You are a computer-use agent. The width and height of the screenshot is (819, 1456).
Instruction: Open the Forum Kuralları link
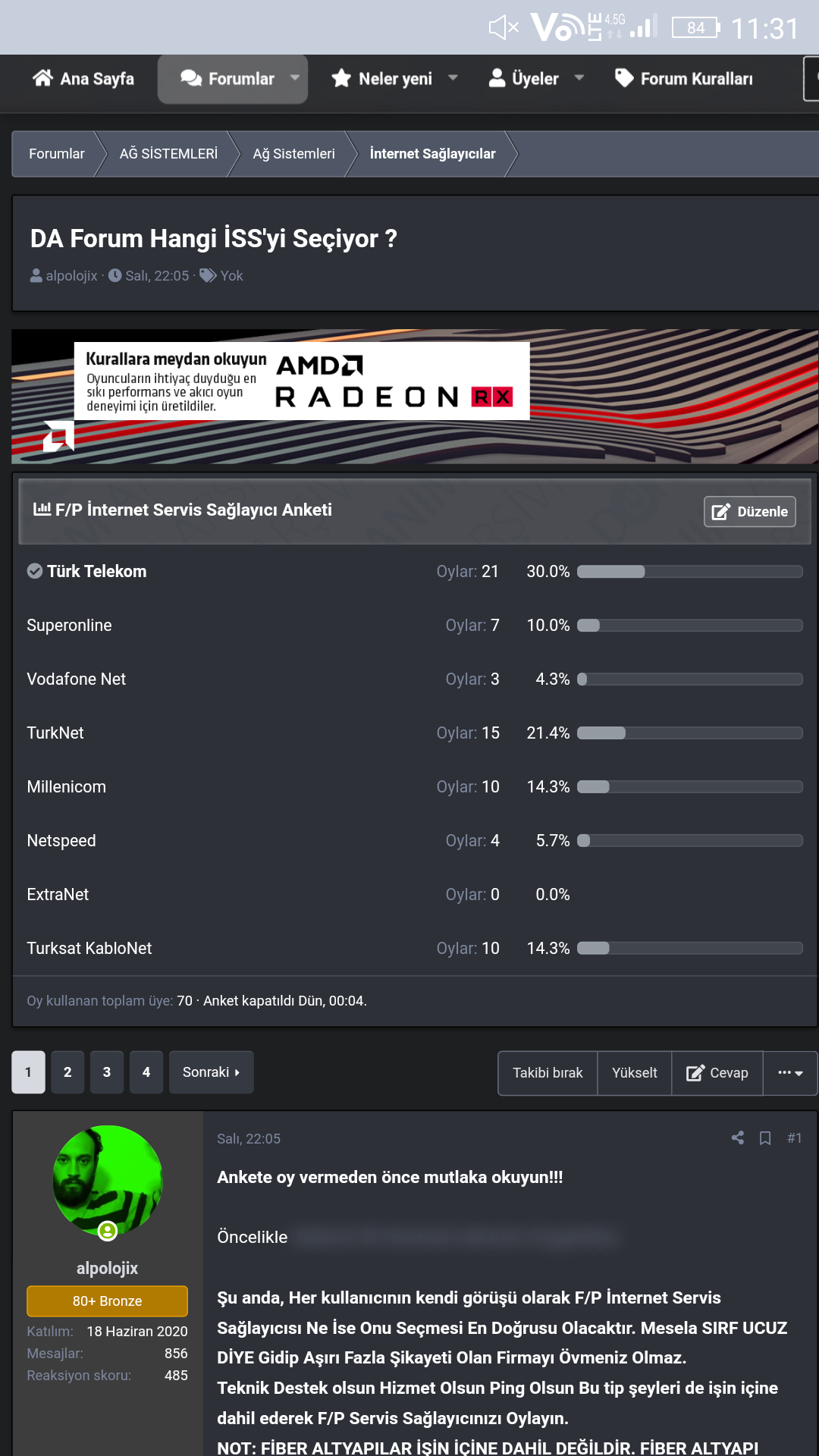click(x=684, y=79)
